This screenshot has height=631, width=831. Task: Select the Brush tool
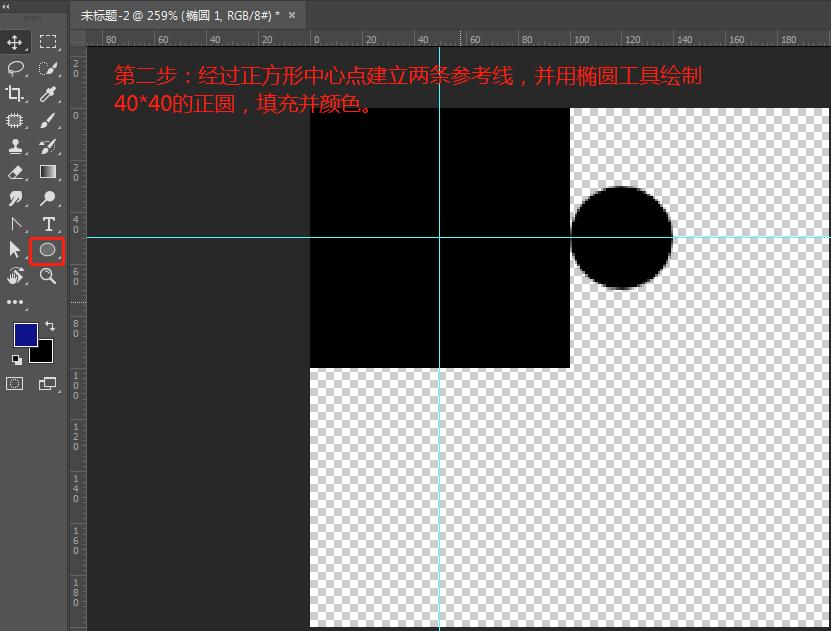47,120
